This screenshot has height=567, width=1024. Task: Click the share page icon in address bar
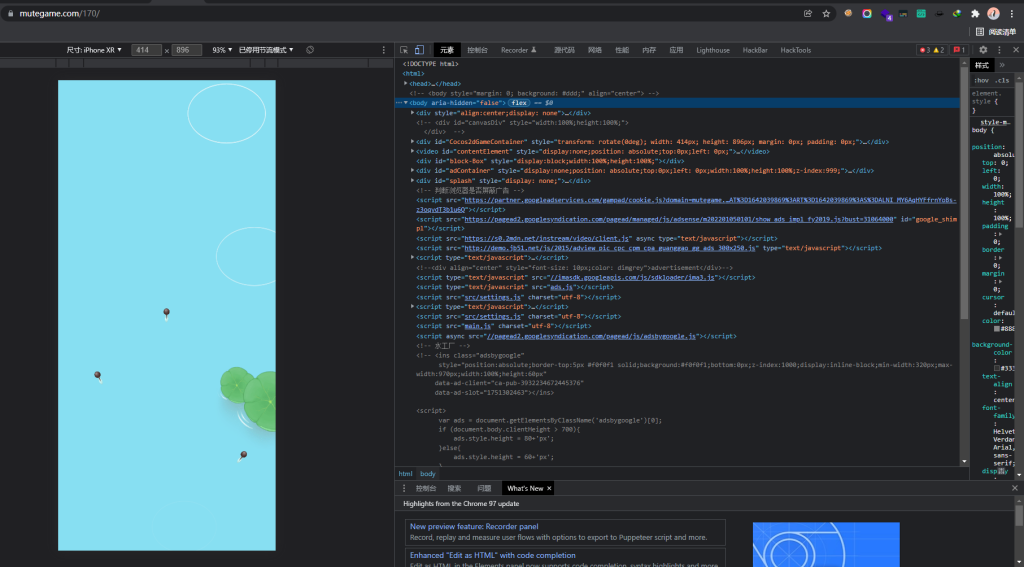[807, 14]
